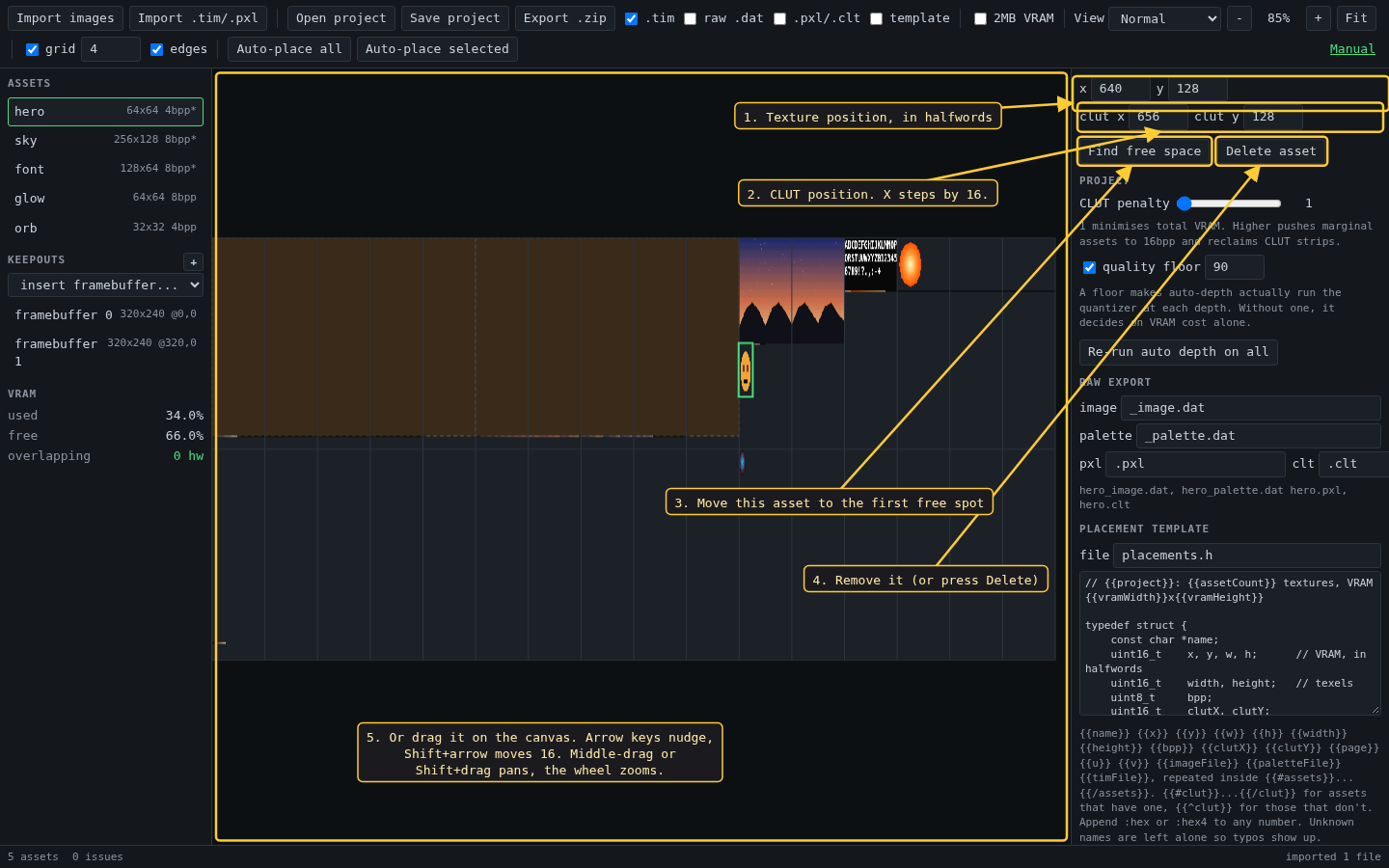This screenshot has width=1389, height=868.
Task: Uncheck the quality floor option
Action: coord(1089,267)
